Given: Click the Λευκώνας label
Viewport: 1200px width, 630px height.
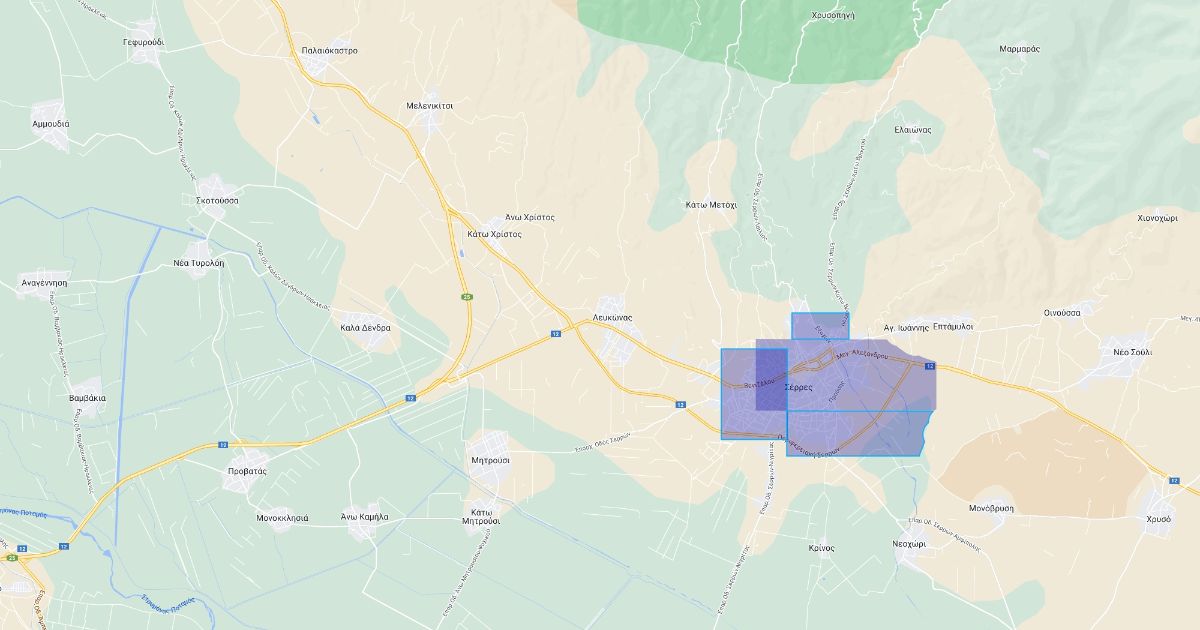Looking at the screenshot, I should 612,317.
